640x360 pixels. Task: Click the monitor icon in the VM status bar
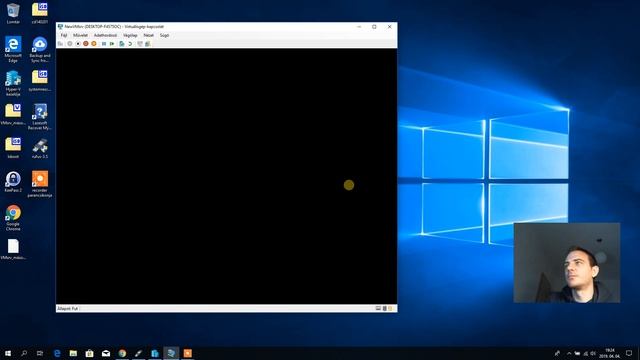point(378,309)
